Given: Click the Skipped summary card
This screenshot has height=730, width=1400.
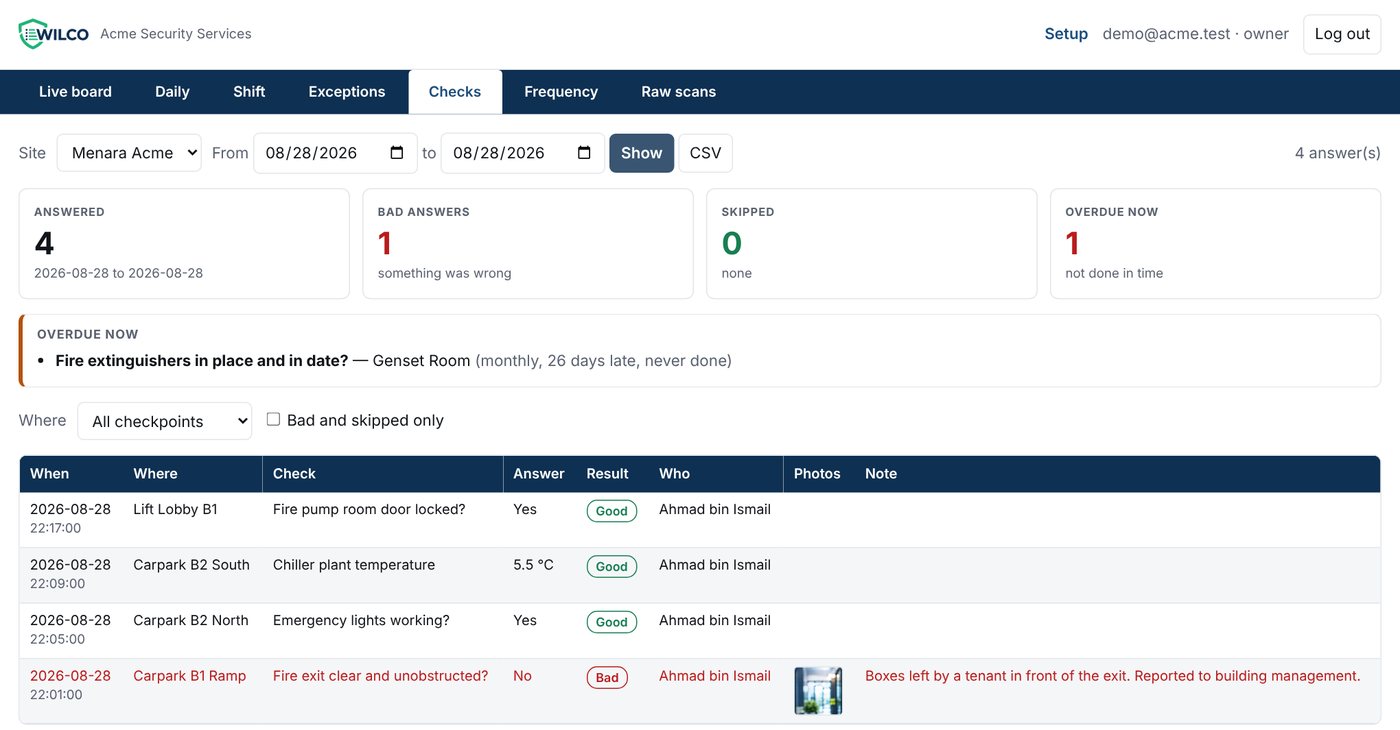Looking at the screenshot, I should click(871, 243).
